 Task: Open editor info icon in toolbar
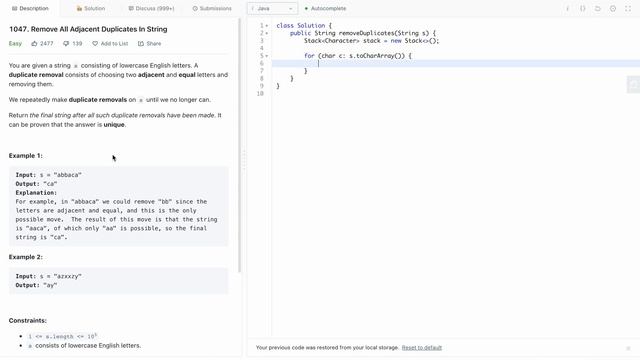[567, 9]
